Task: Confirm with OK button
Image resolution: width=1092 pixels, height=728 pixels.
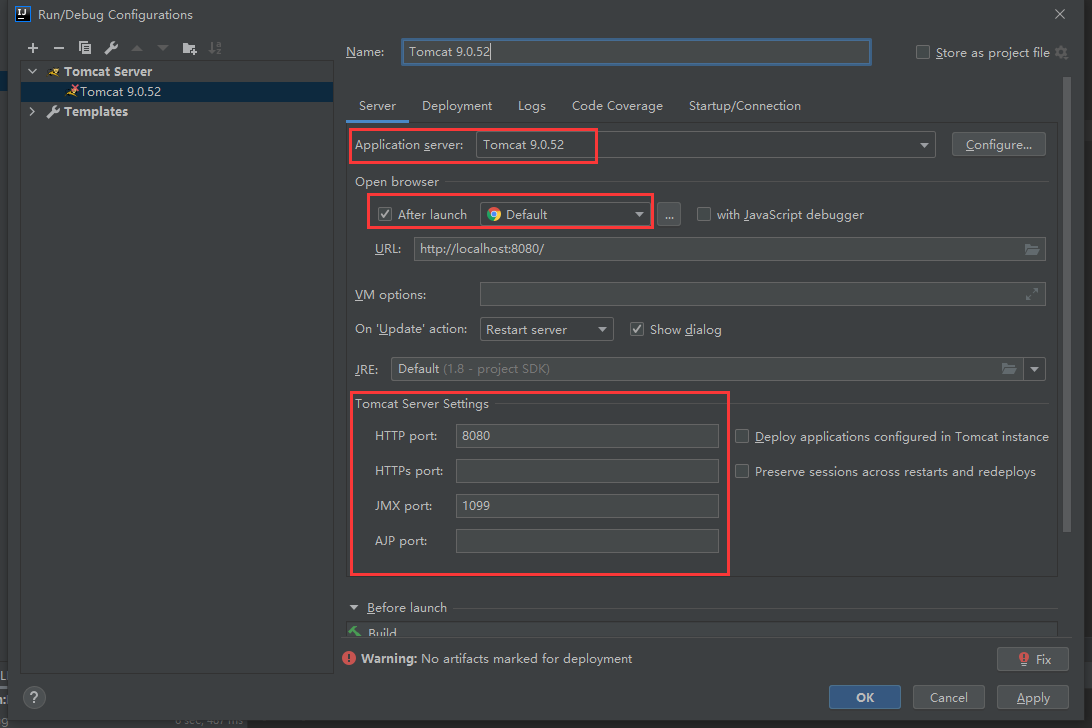Action: click(865, 697)
